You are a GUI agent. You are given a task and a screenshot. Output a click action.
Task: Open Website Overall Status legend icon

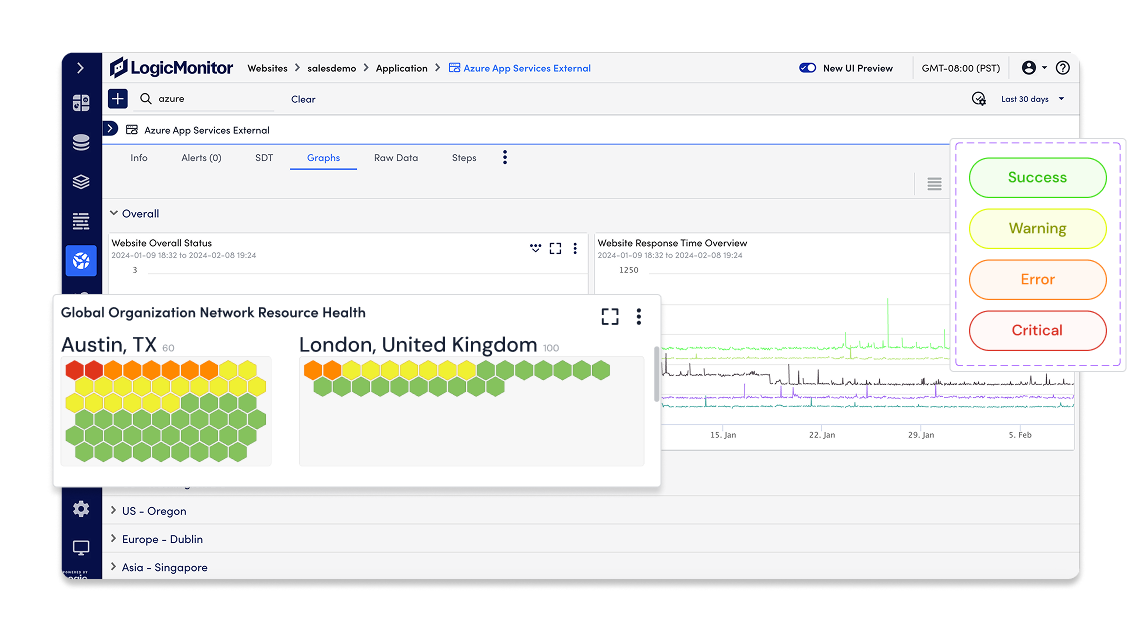click(535, 249)
